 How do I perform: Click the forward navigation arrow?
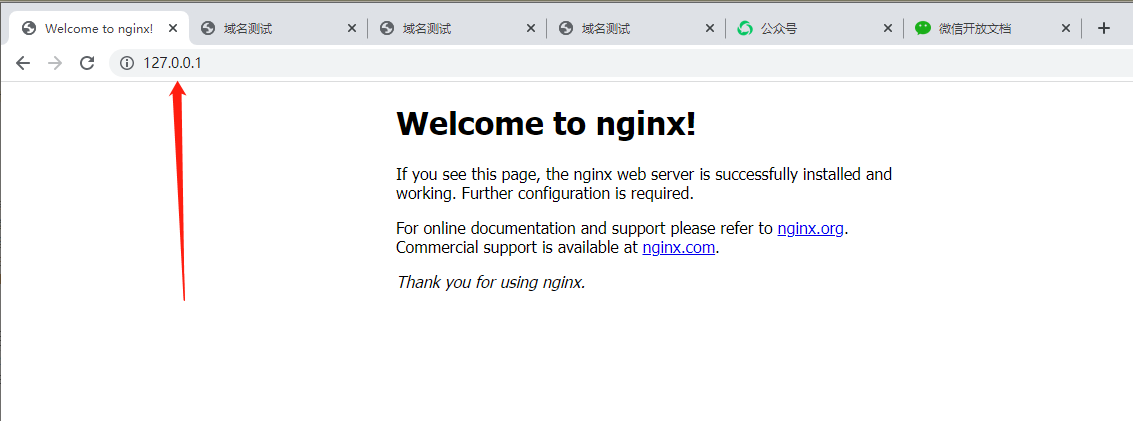[x=55, y=64]
